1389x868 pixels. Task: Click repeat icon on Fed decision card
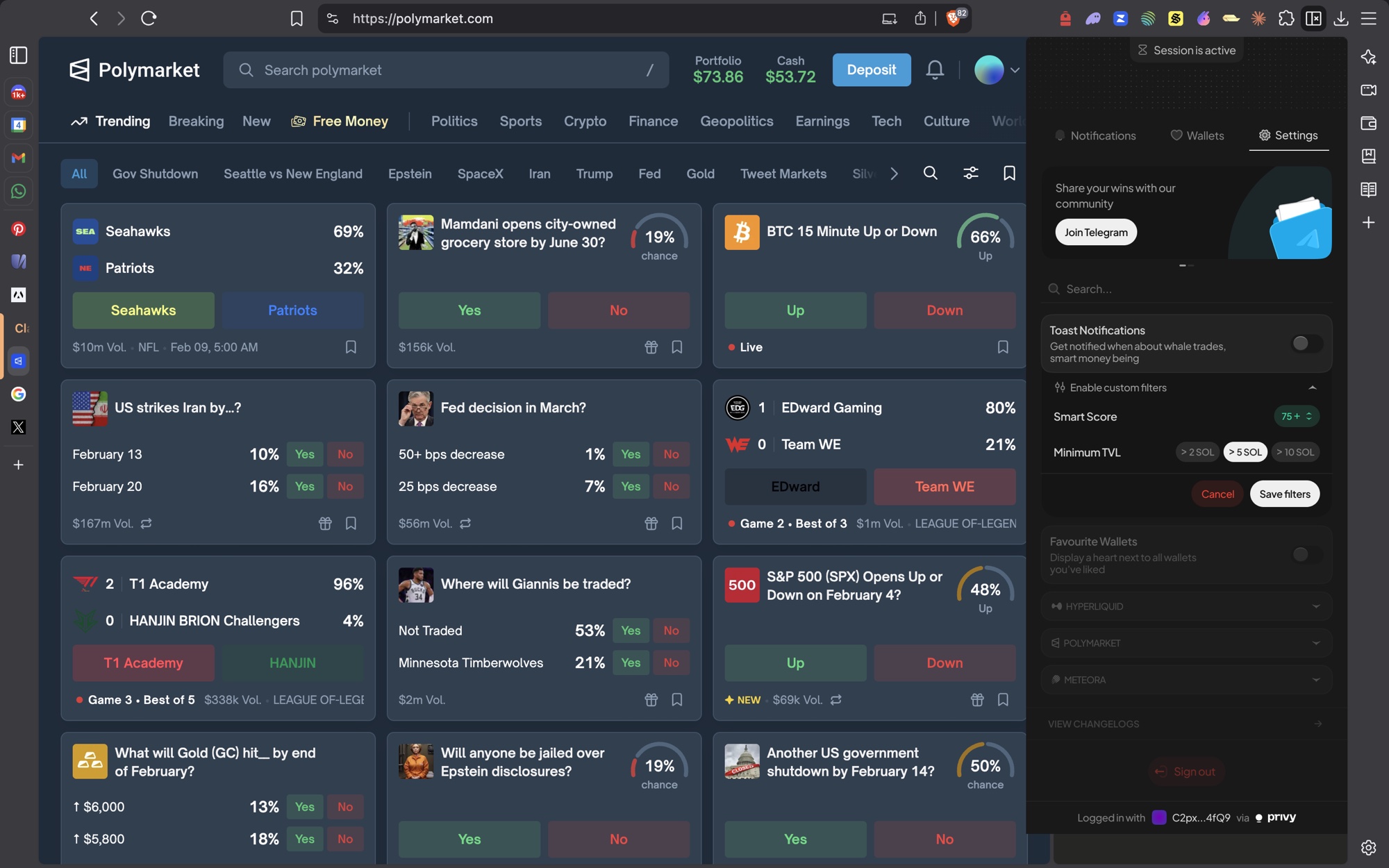[x=465, y=523]
